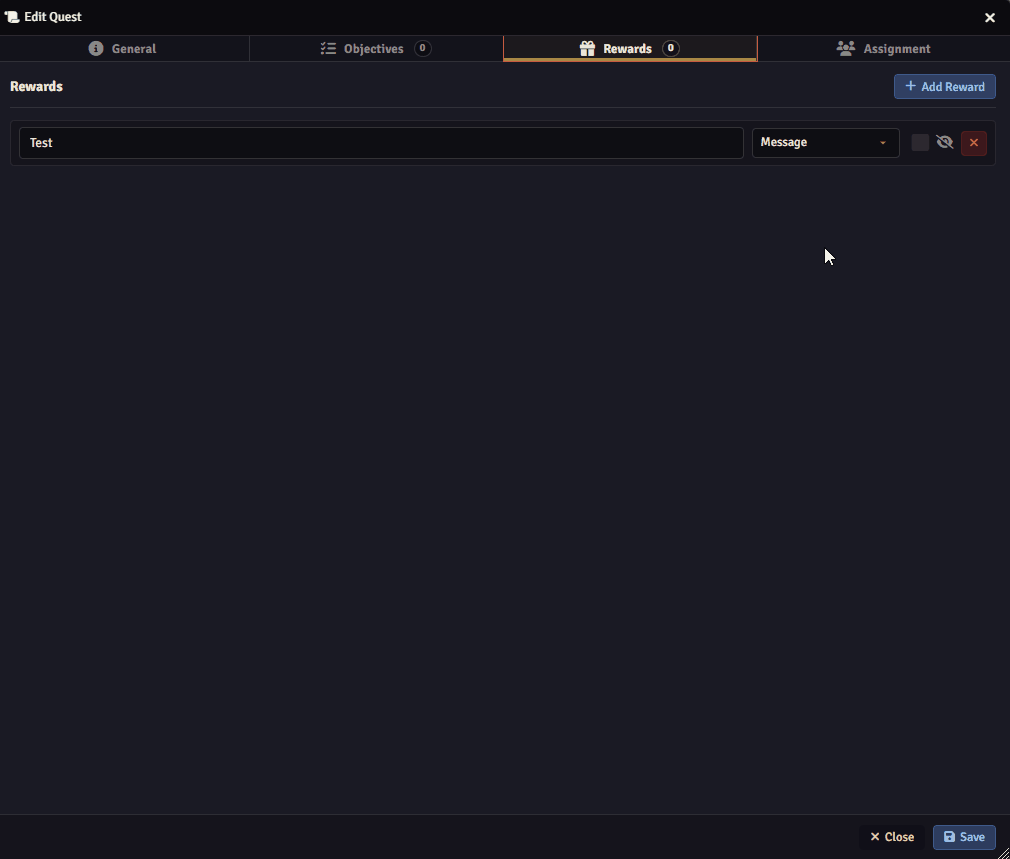The height and width of the screenshot is (859, 1010).
Task: Close the Edit Quest window via the title bar X
Action: coord(990,17)
